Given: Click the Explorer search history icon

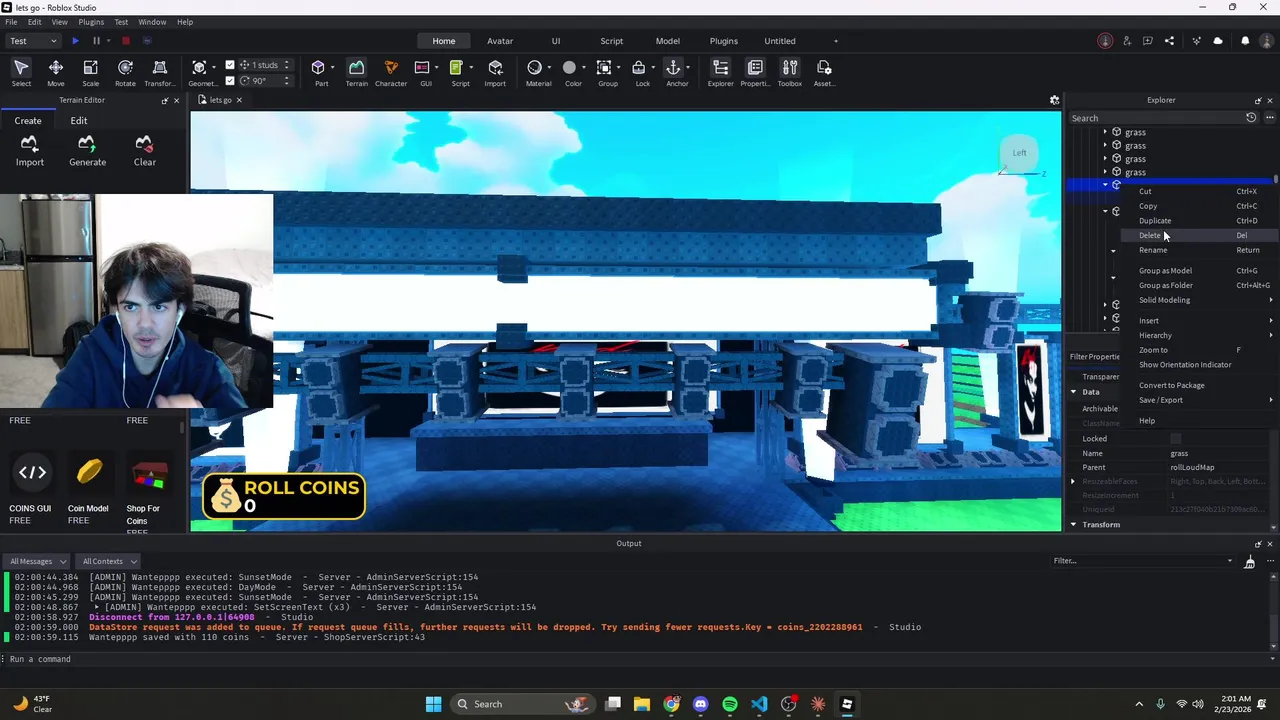Looking at the screenshot, I should click(1251, 118).
